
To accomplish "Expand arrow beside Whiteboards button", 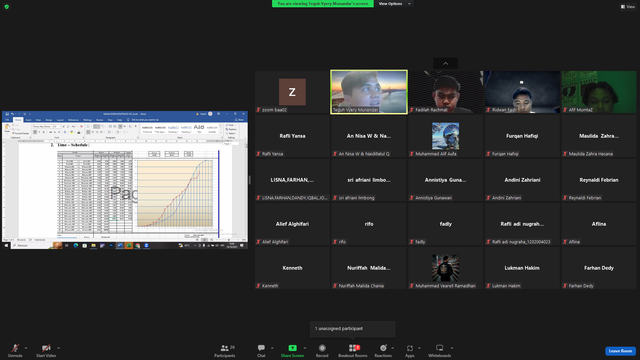I will (x=452, y=348).
